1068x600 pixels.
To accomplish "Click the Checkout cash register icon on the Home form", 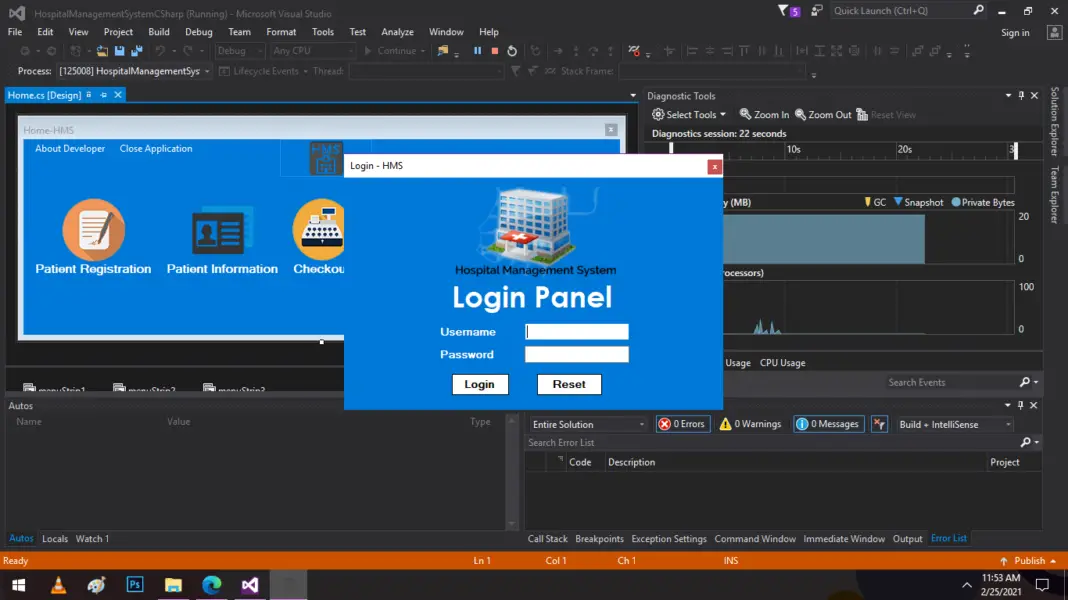I will tap(319, 230).
